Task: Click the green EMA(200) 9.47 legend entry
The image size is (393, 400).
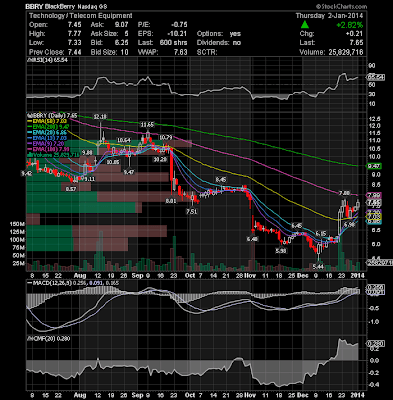Action: 48,127
